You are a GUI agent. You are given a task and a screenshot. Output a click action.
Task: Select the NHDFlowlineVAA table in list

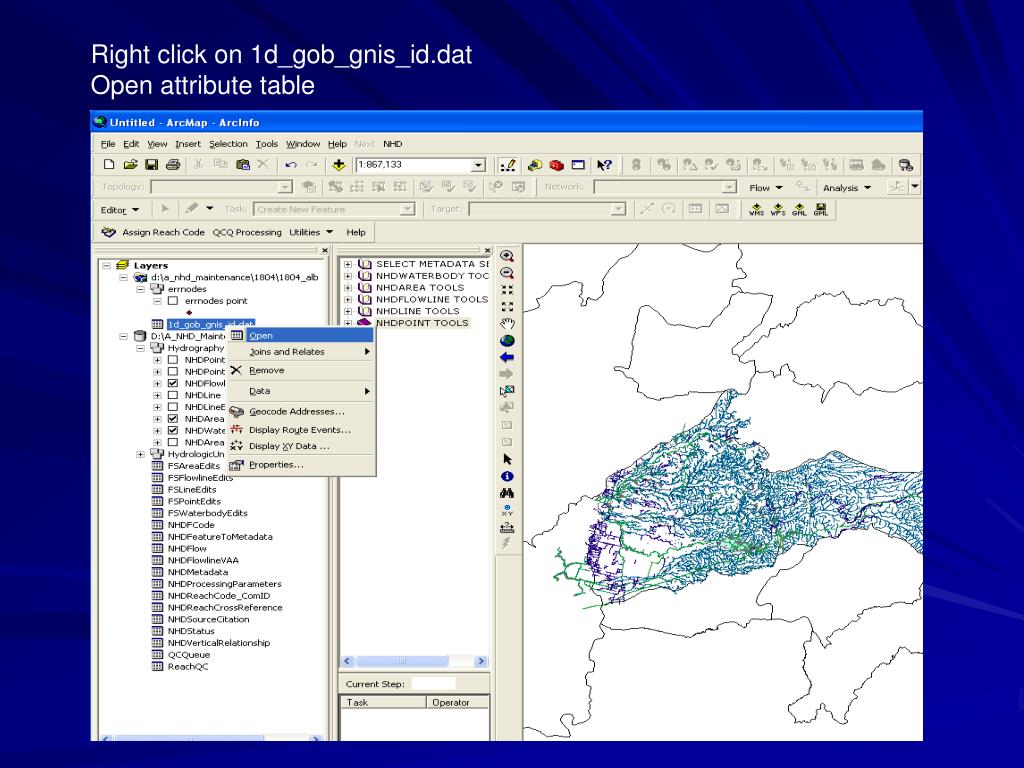tap(203, 560)
